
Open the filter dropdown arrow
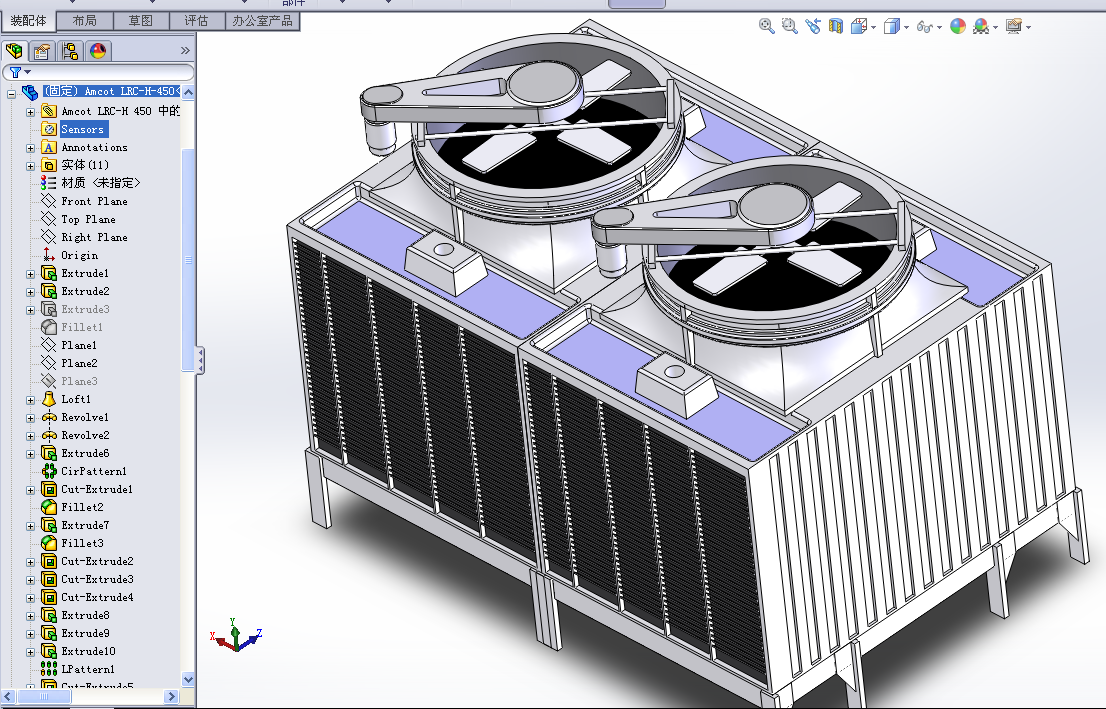(x=28, y=72)
